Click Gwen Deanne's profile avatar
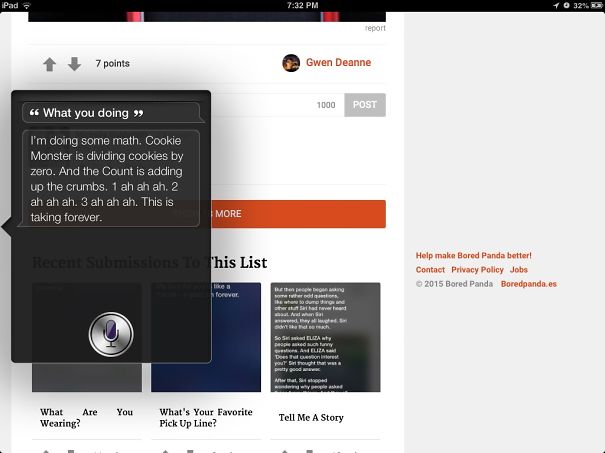The width and height of the screenshot is (605, 453). point(291,63)
